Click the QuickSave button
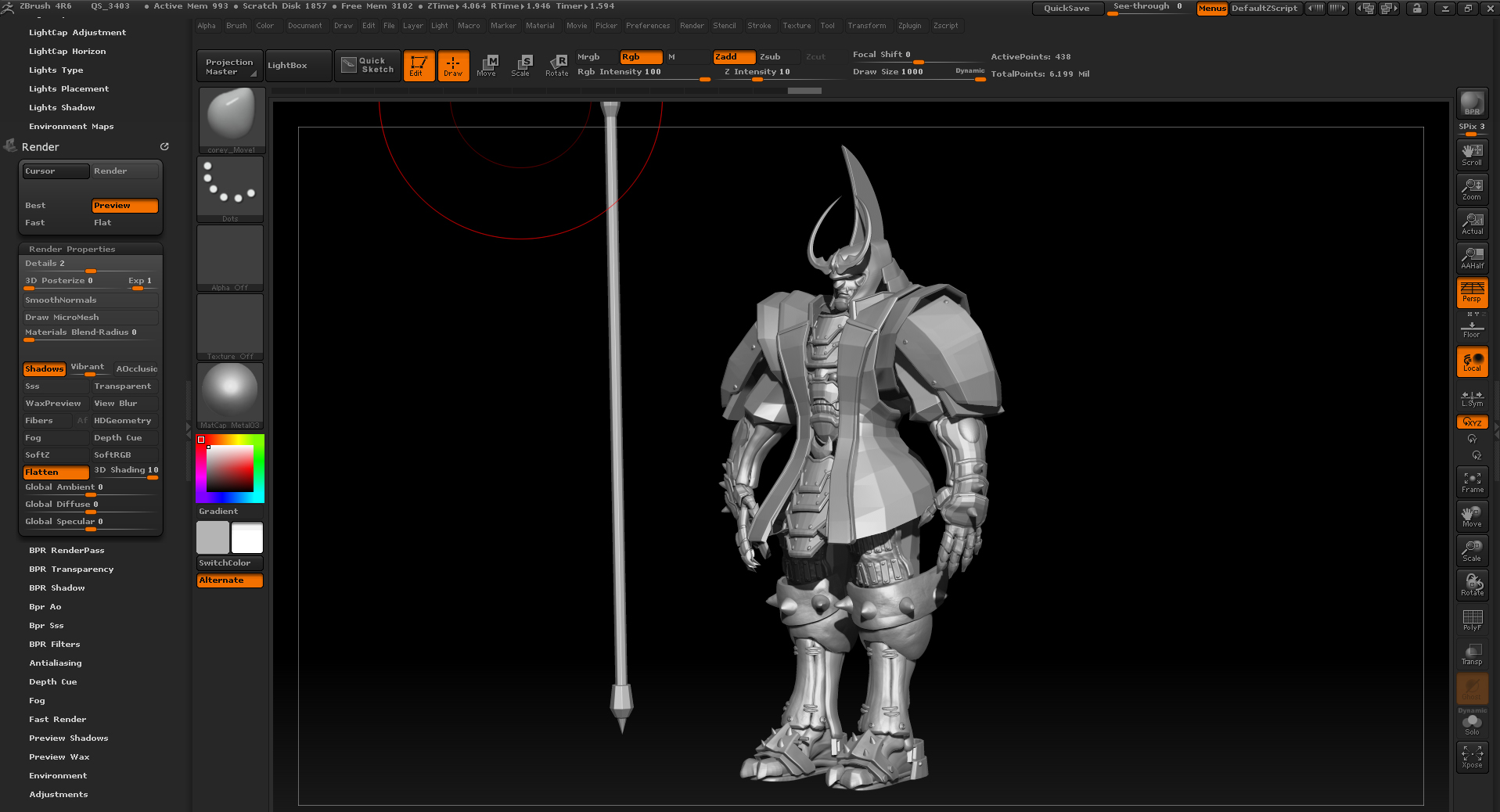 1067,9
